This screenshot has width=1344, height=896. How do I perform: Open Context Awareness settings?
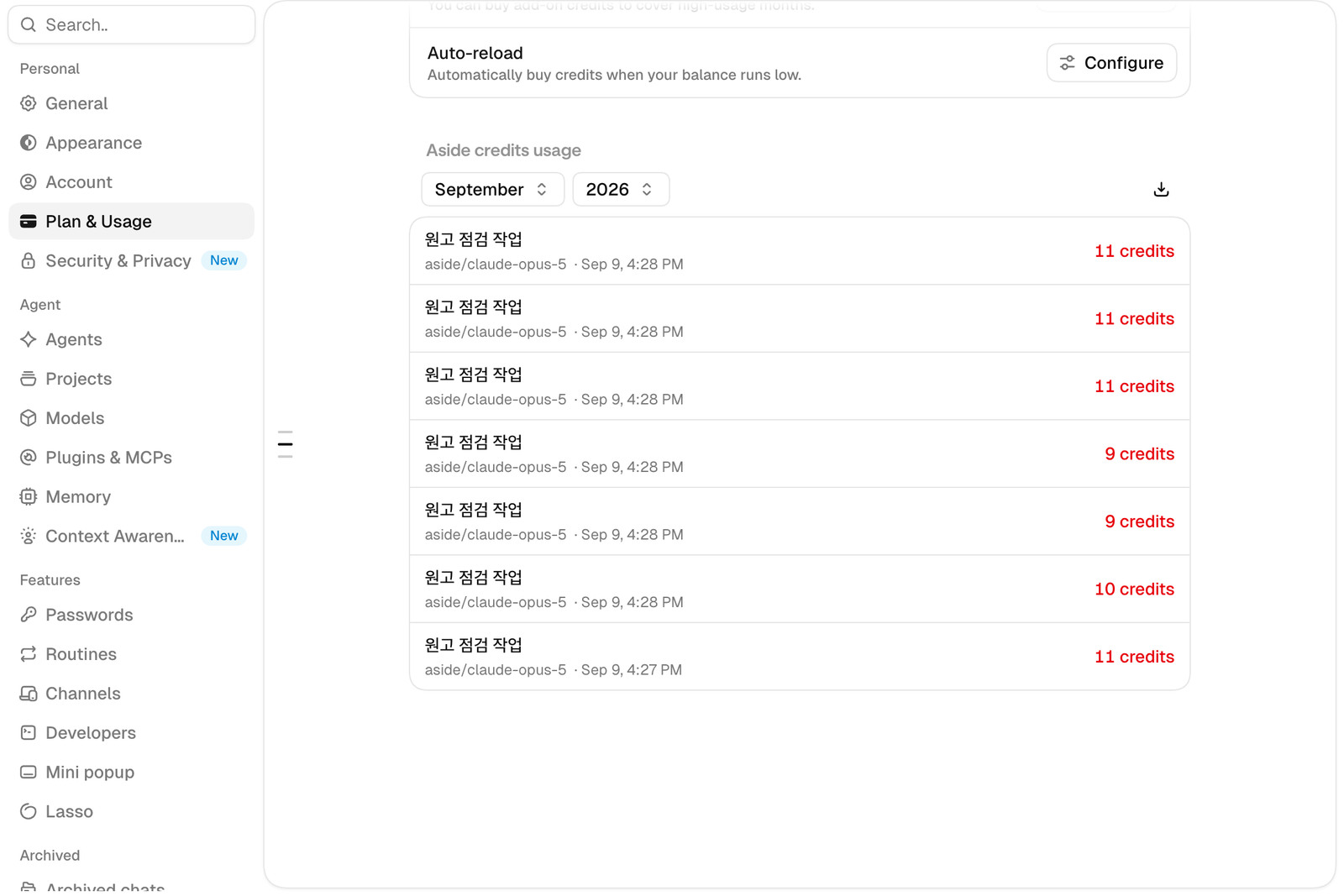coord(131,536)
